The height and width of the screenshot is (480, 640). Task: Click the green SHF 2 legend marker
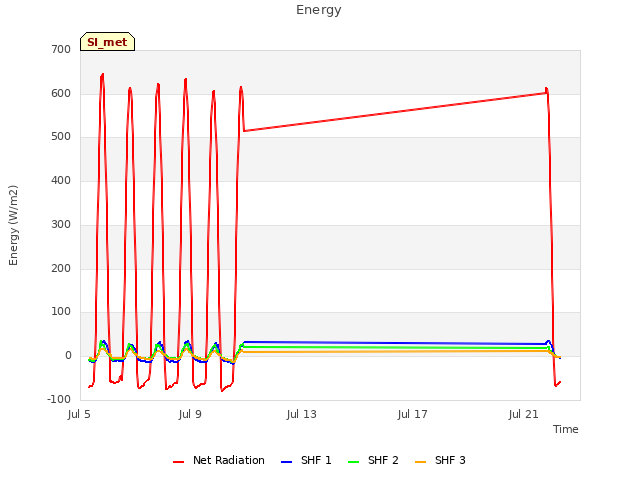pyautogui.click(x=353, y=462)
